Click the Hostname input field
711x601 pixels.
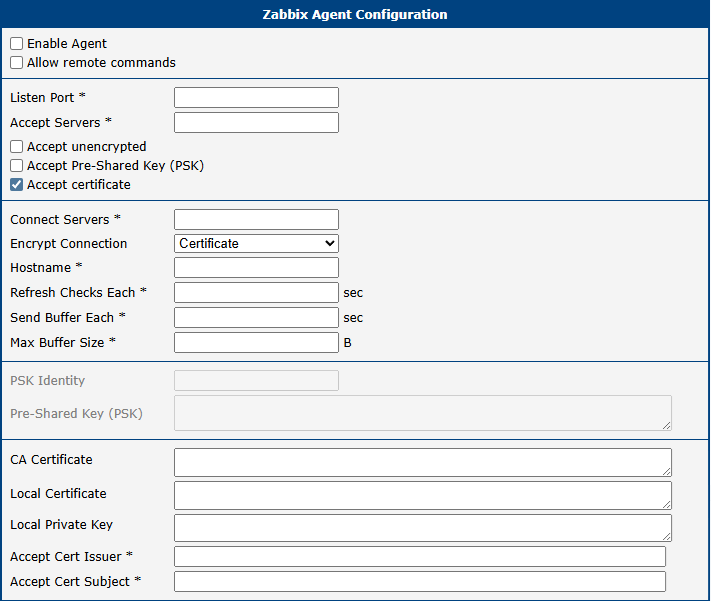pos(256,268)
